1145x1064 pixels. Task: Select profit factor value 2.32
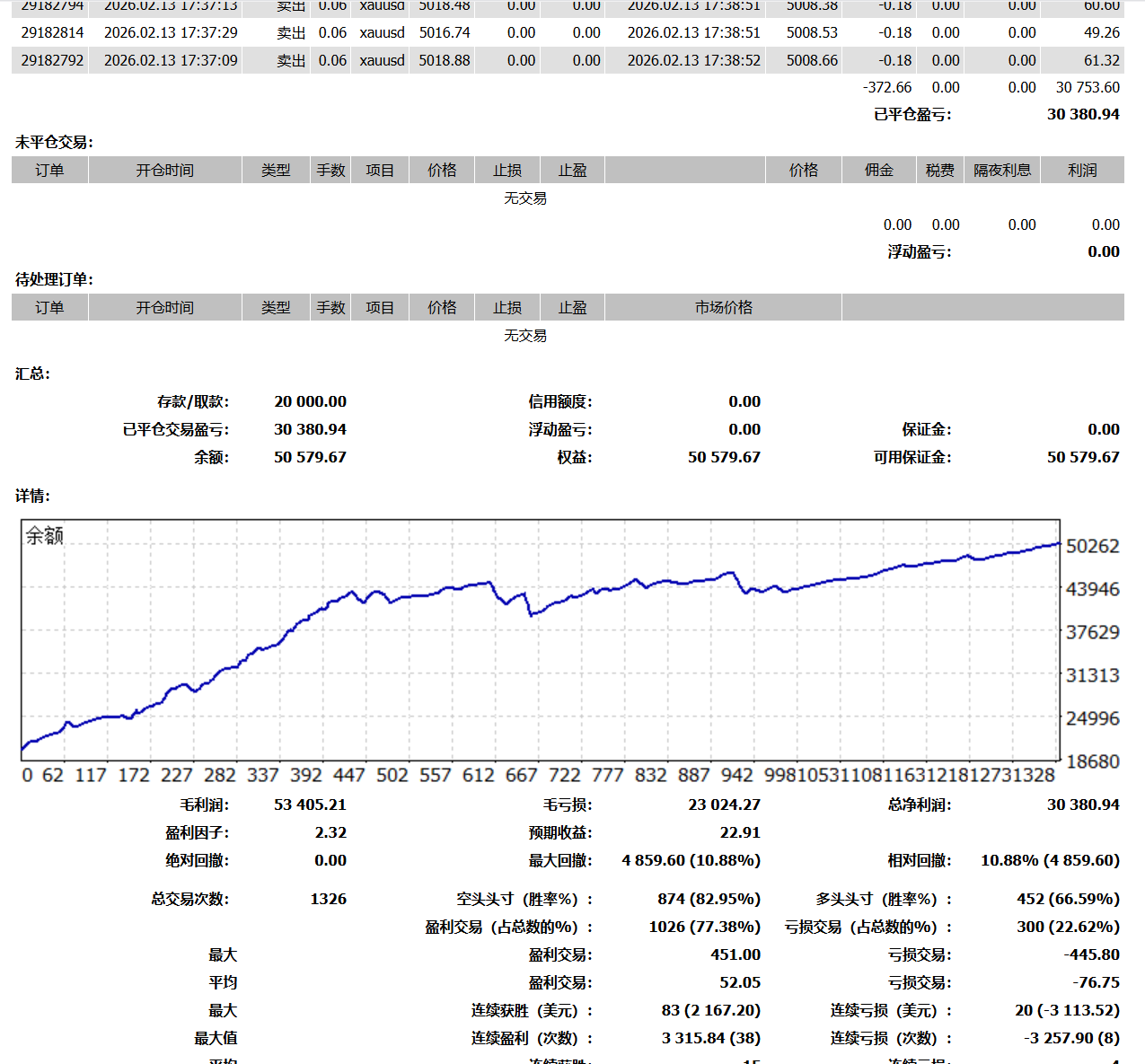point(330,832)
